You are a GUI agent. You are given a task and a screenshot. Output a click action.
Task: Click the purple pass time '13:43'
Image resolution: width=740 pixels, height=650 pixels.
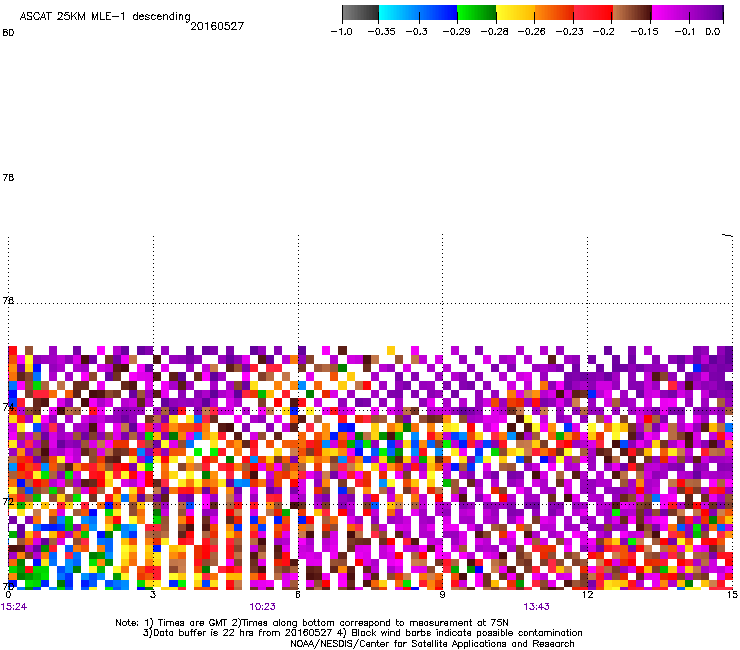(x=536, y=607)
